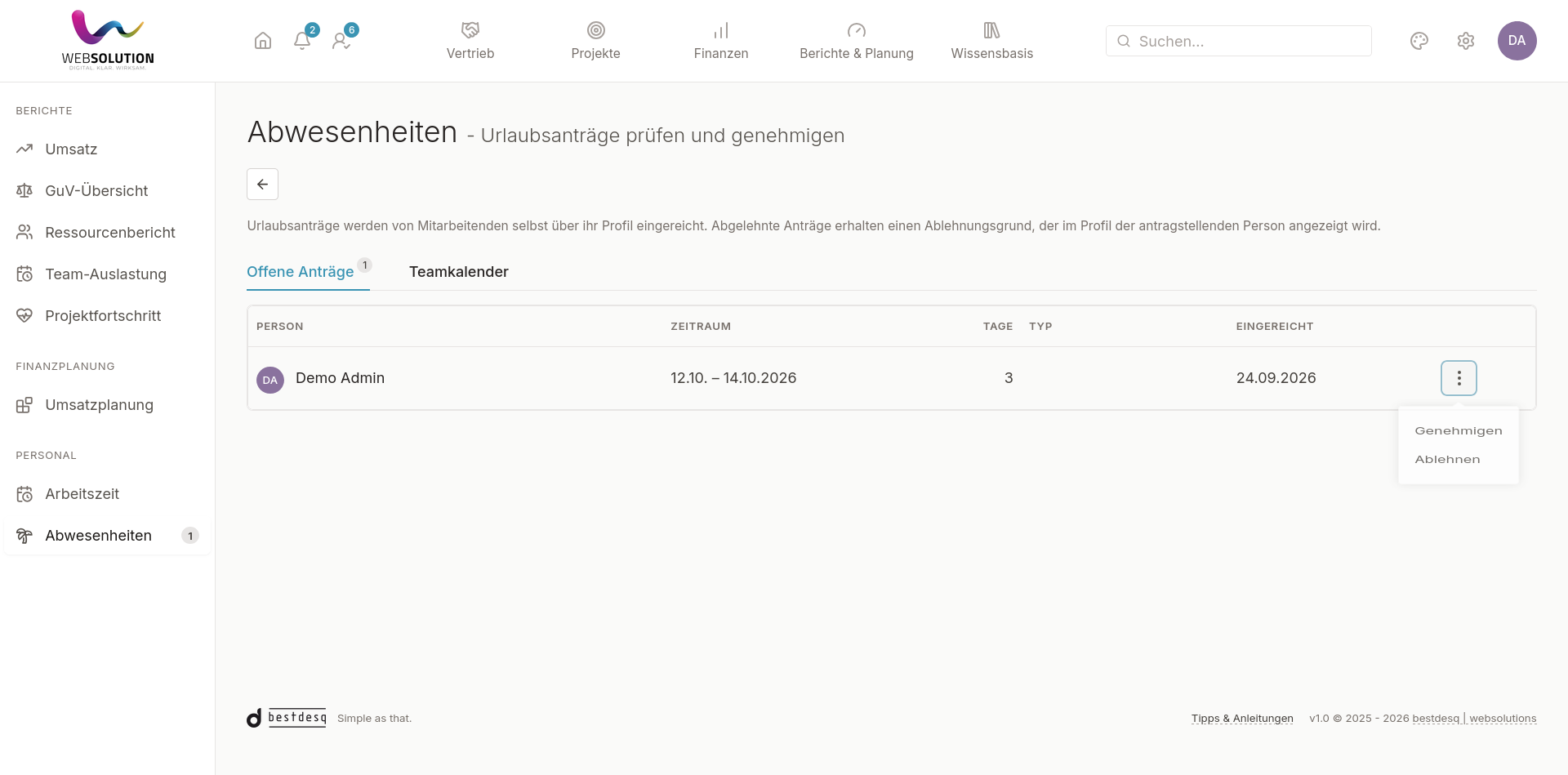The height and width of the screenshot is (775, 1568).
Task: Click the PERSON column header
Action: point(280,327)
